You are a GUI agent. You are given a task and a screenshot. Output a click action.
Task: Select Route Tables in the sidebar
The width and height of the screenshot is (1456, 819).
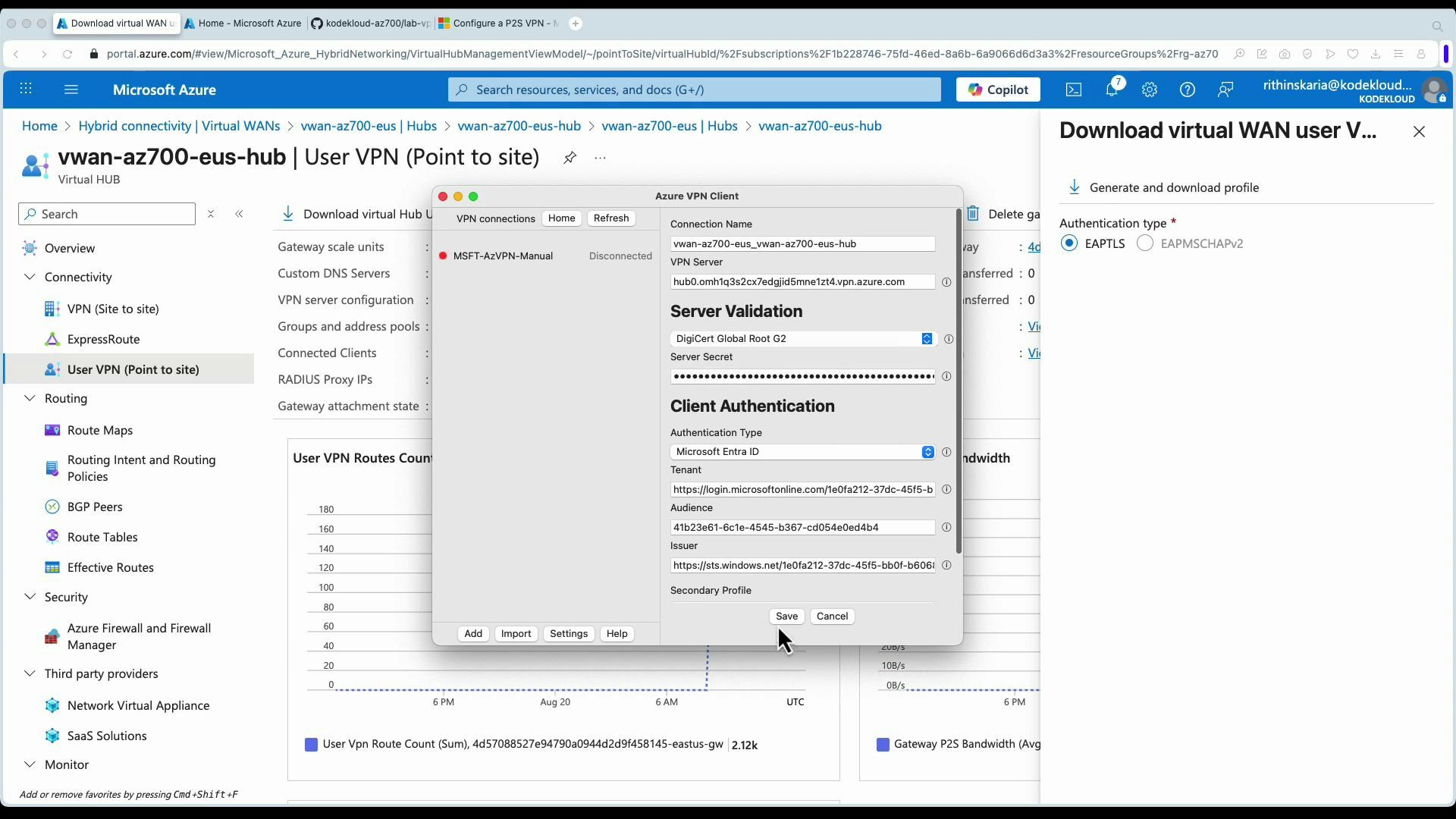coord(102,537)
